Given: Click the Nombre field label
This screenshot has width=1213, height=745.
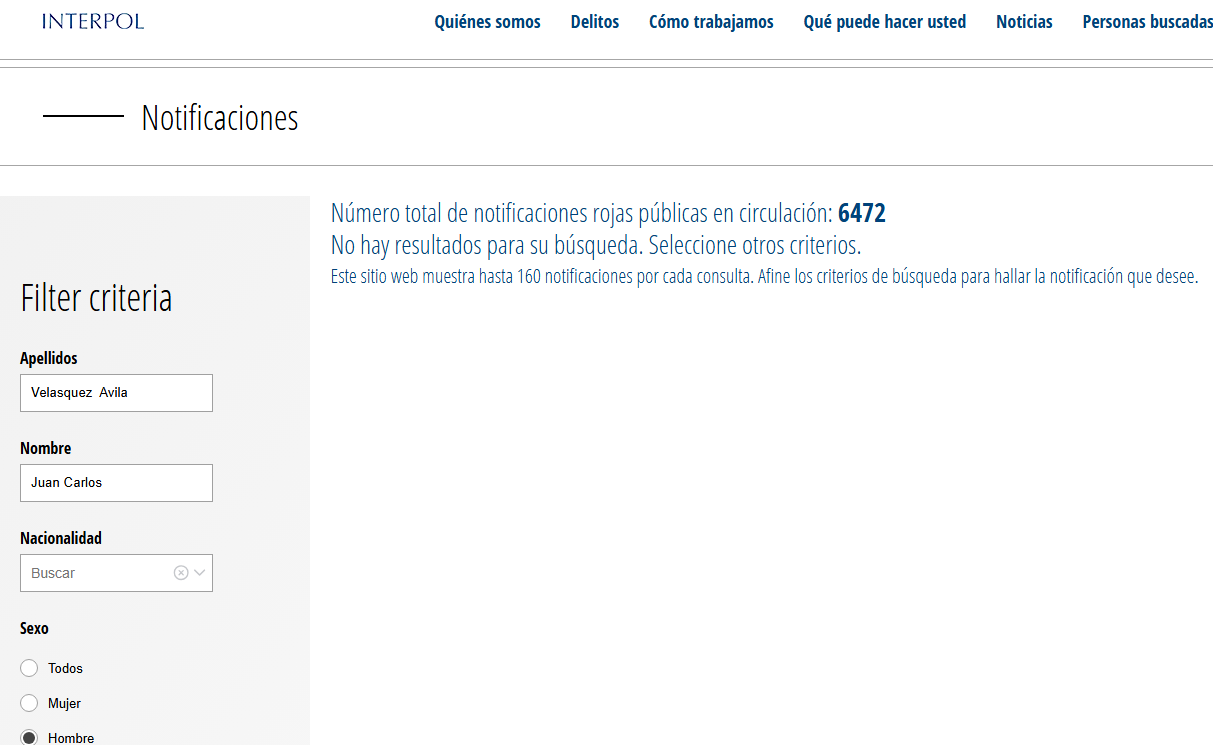Looking at the screenshot, I should pyautogui.click(x=46, y=448).
